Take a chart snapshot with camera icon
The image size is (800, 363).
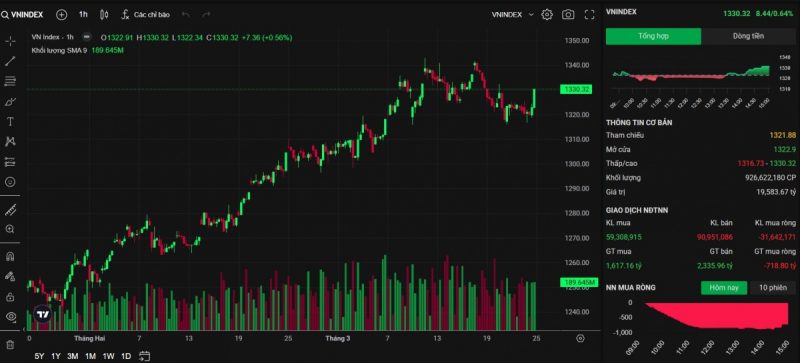pyautogui.click(x=568, y=15)
